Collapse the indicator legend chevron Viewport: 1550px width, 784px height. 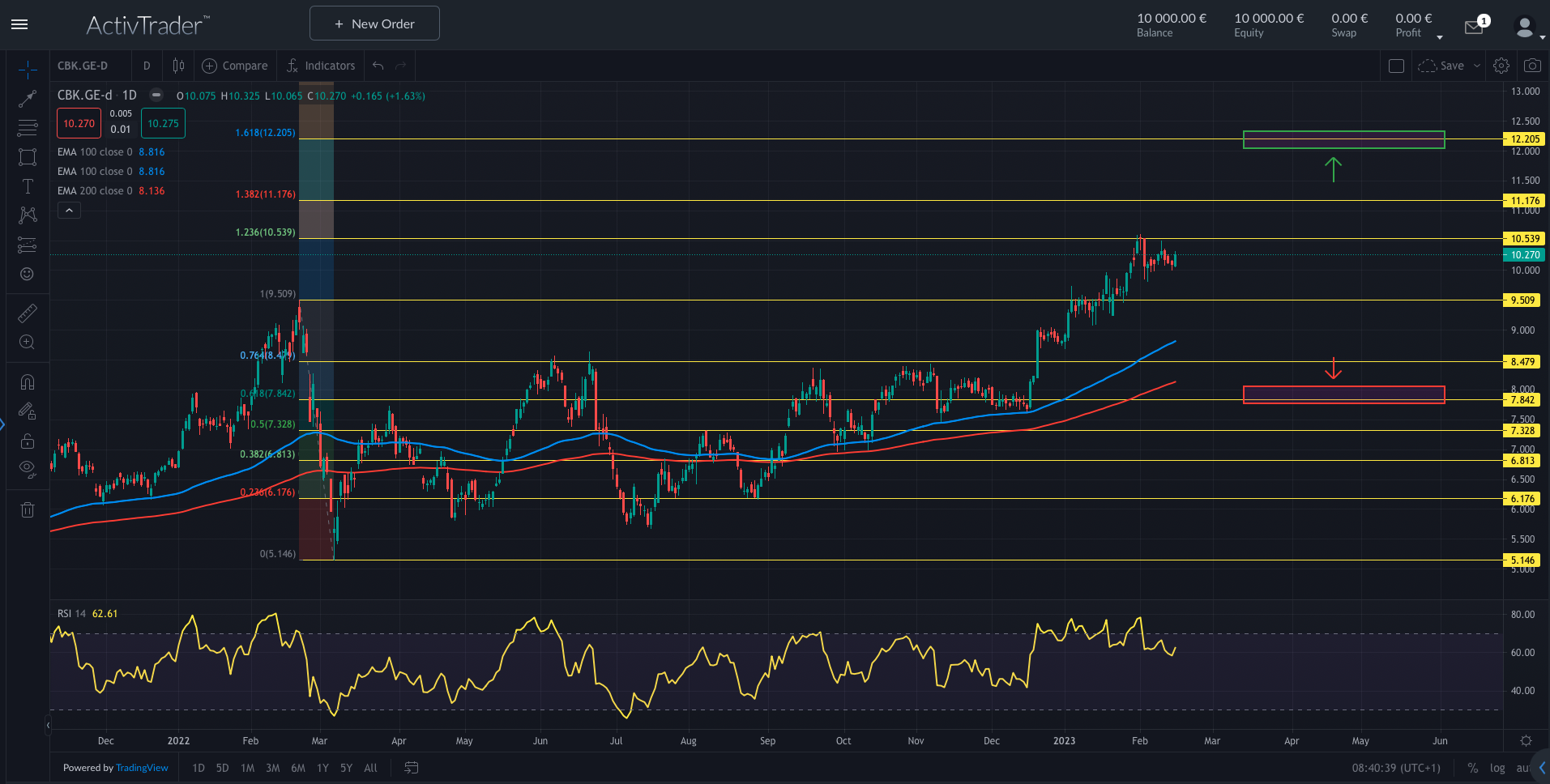(x=69, y=211)
